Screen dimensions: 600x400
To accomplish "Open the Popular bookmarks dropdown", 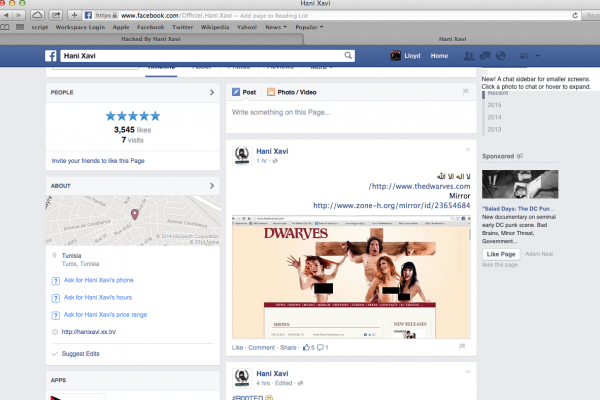I will click(x=308, y=27).
